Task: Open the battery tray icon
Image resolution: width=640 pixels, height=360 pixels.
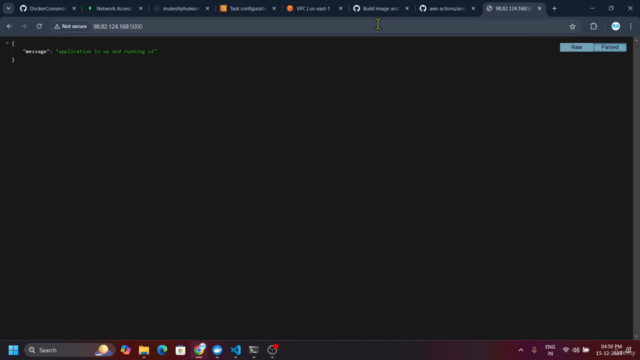Action: point(586,350)
